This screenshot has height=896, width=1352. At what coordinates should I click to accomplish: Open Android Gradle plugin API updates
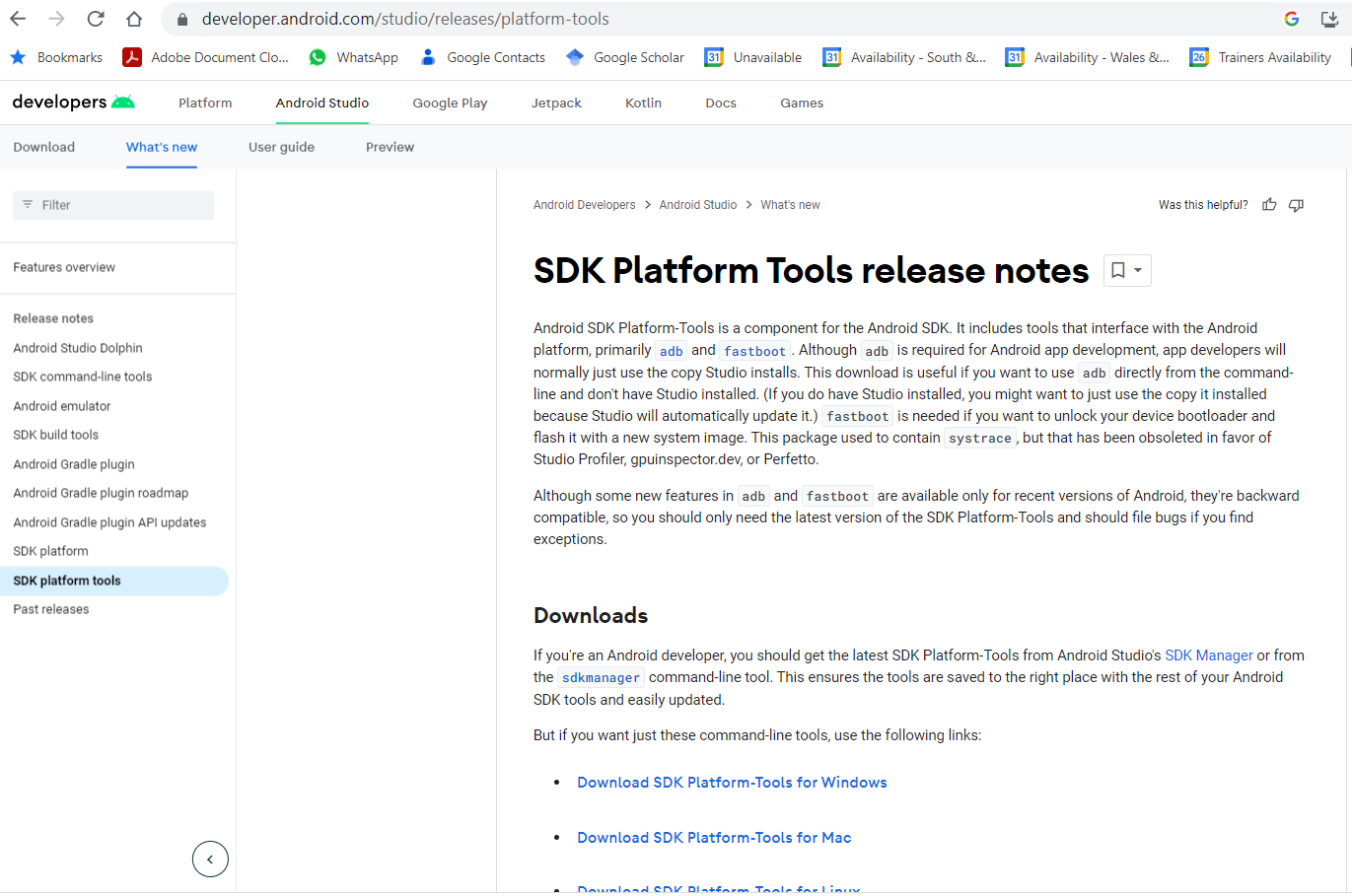pyautogui.click(x=109, y=522)
